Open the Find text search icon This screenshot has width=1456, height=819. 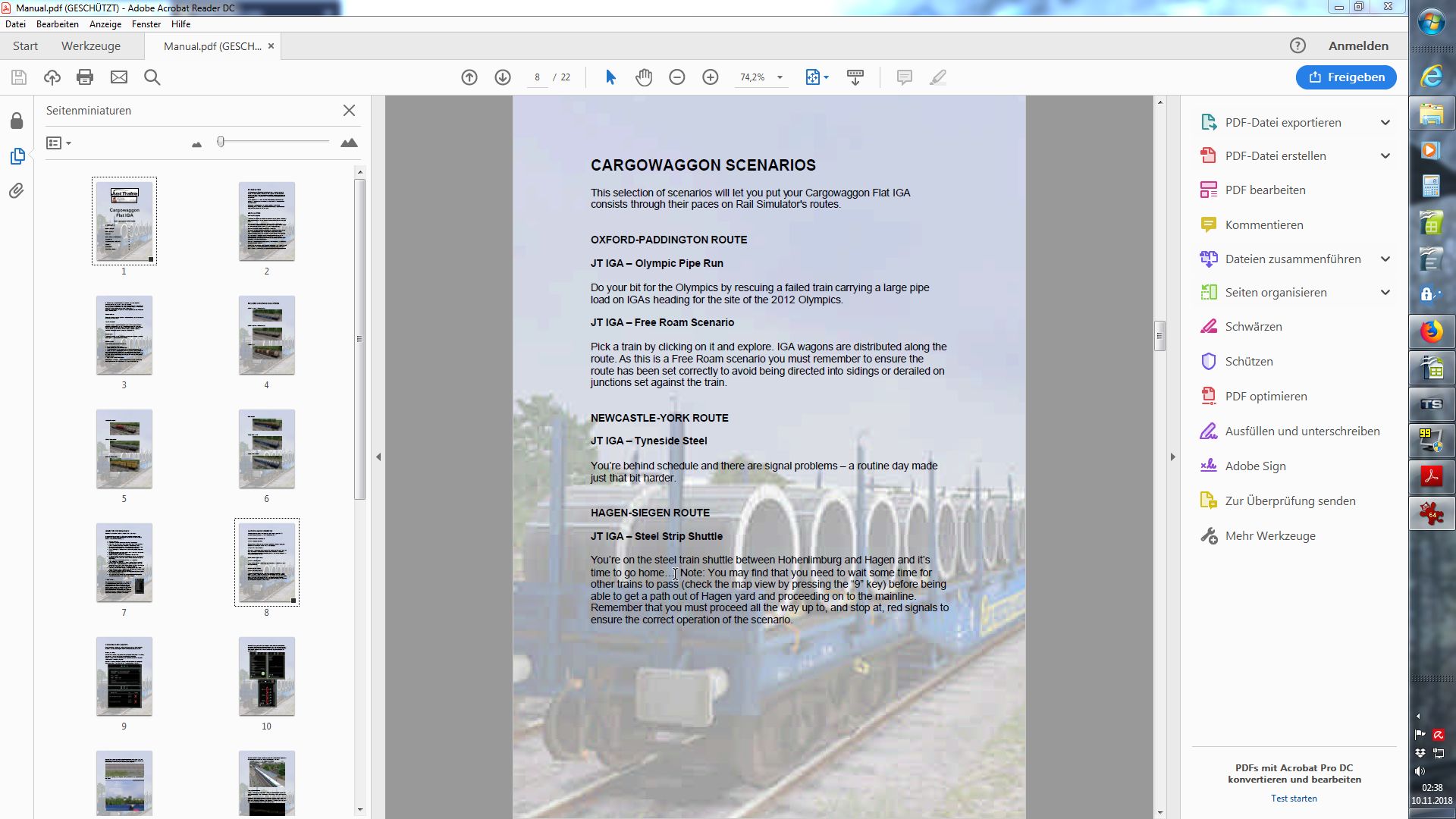(x=152, y=77)
